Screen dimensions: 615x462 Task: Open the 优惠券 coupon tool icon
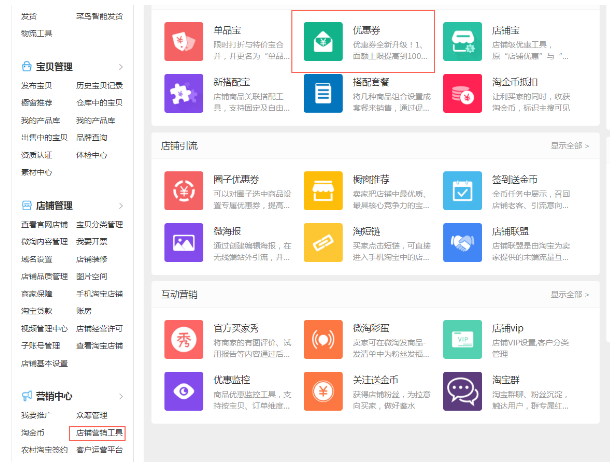(323, 42)
